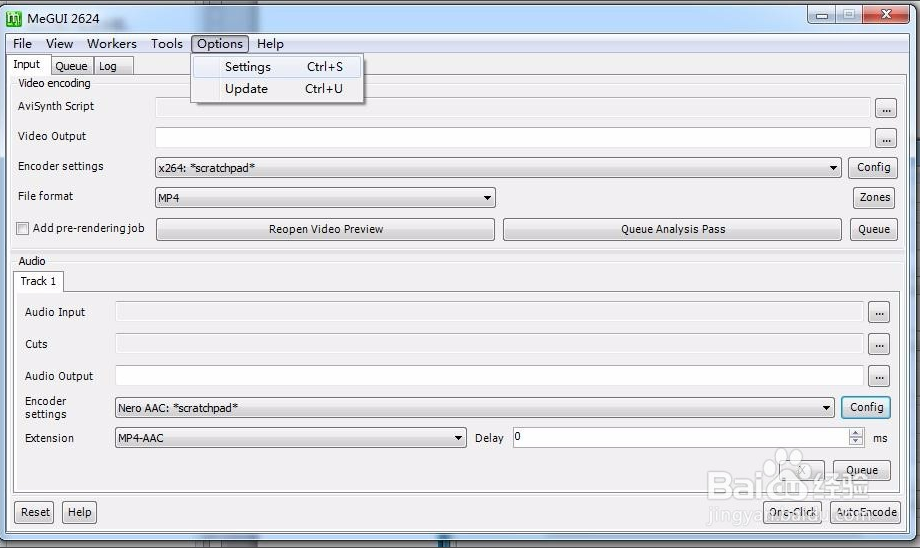Queue the video encoding job
920x548 pixels.
(874, 229)
